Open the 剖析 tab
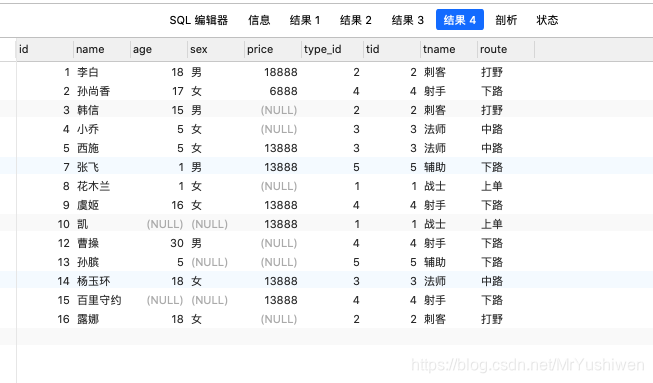Screen dimensions: 653x383 tap(506, 20)
